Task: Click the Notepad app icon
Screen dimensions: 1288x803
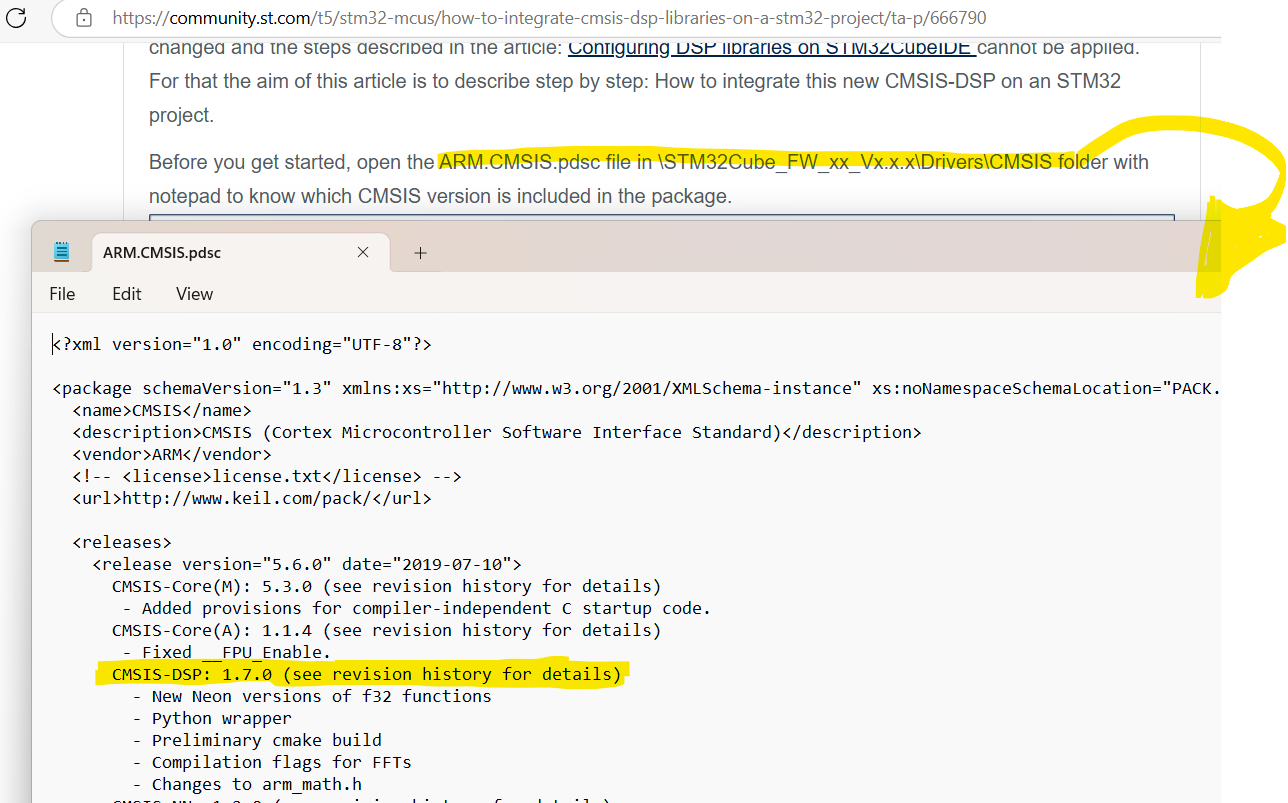Action: pos(62,253)
